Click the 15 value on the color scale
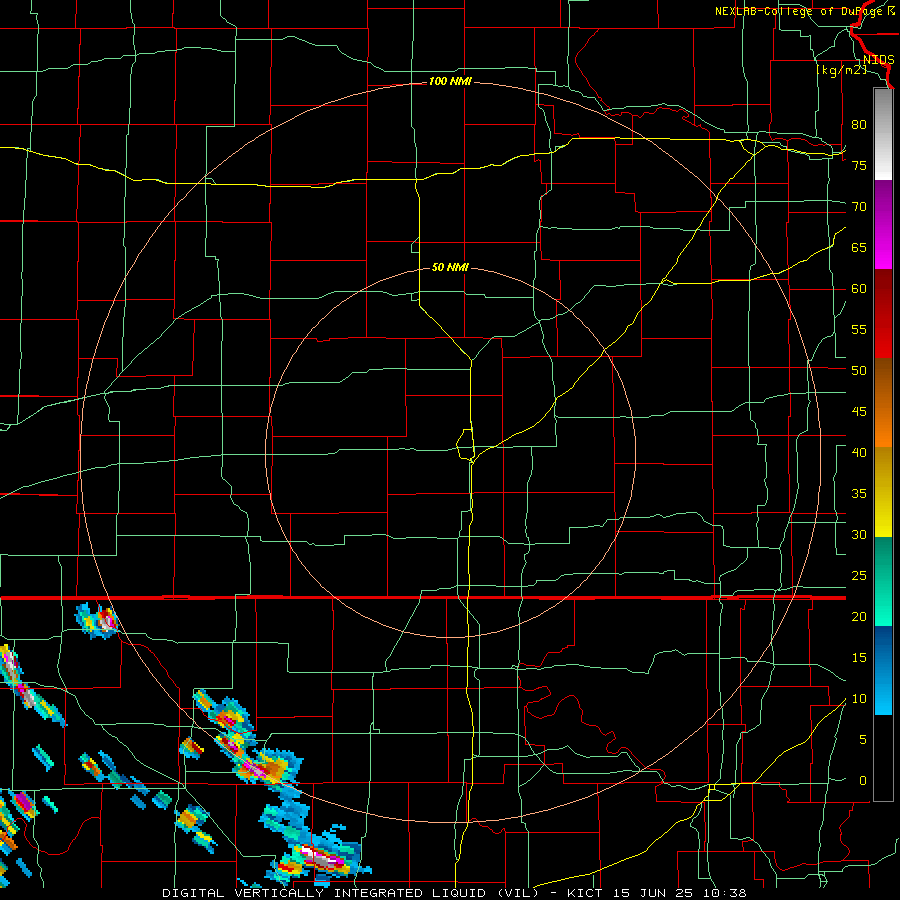 [859, 657]
